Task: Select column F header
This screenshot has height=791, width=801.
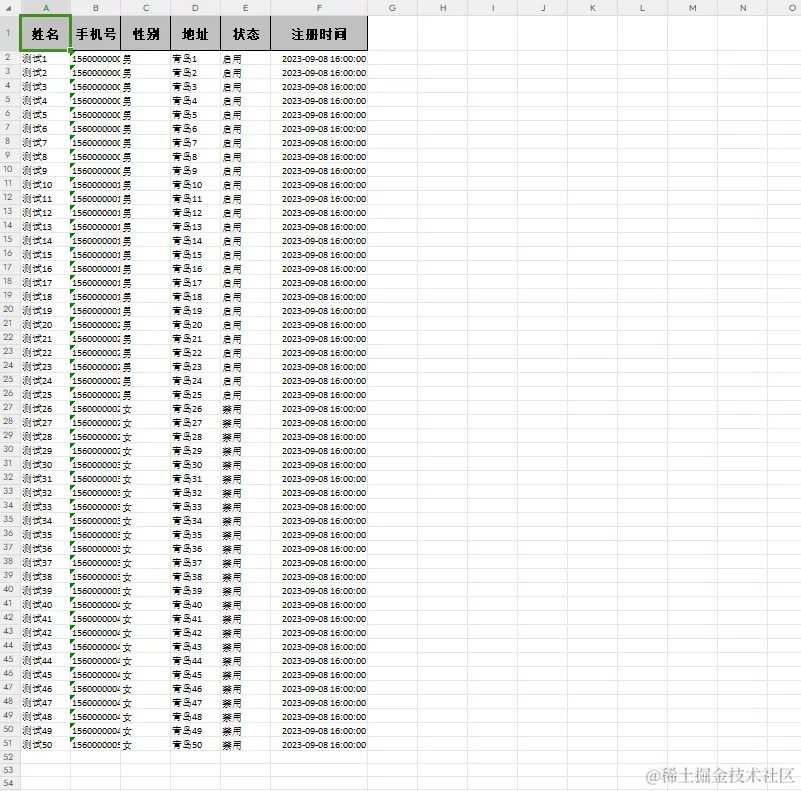Action: [318, 8]
